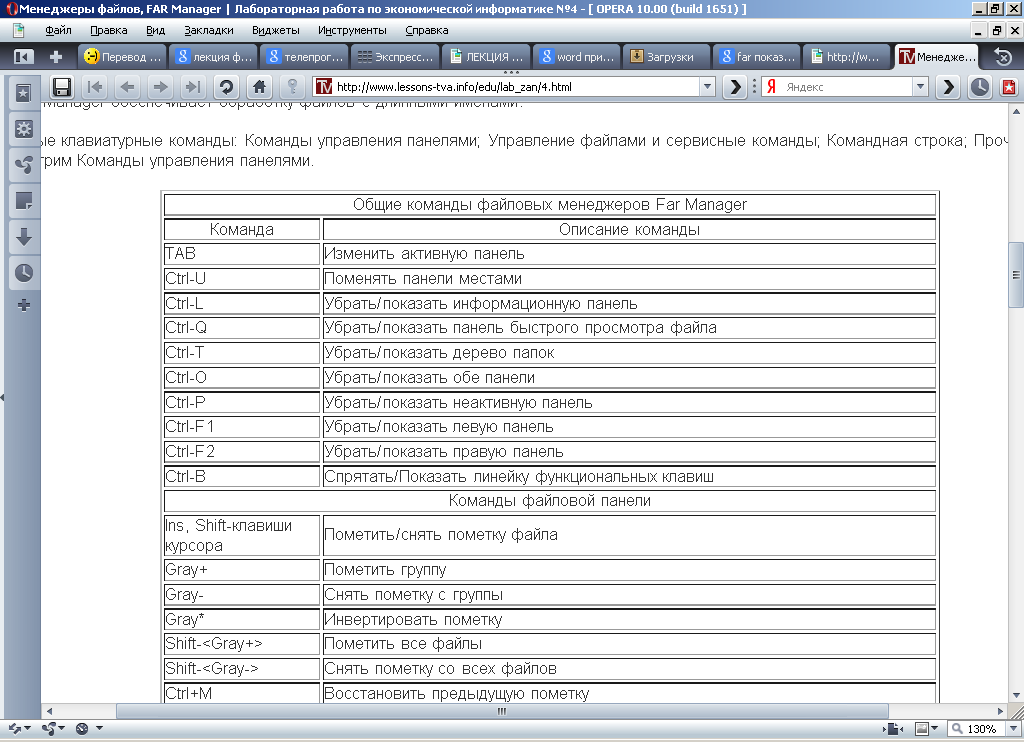Go to the home page
Viewport: 1024px width, 742px height.
tap(259, 87)
